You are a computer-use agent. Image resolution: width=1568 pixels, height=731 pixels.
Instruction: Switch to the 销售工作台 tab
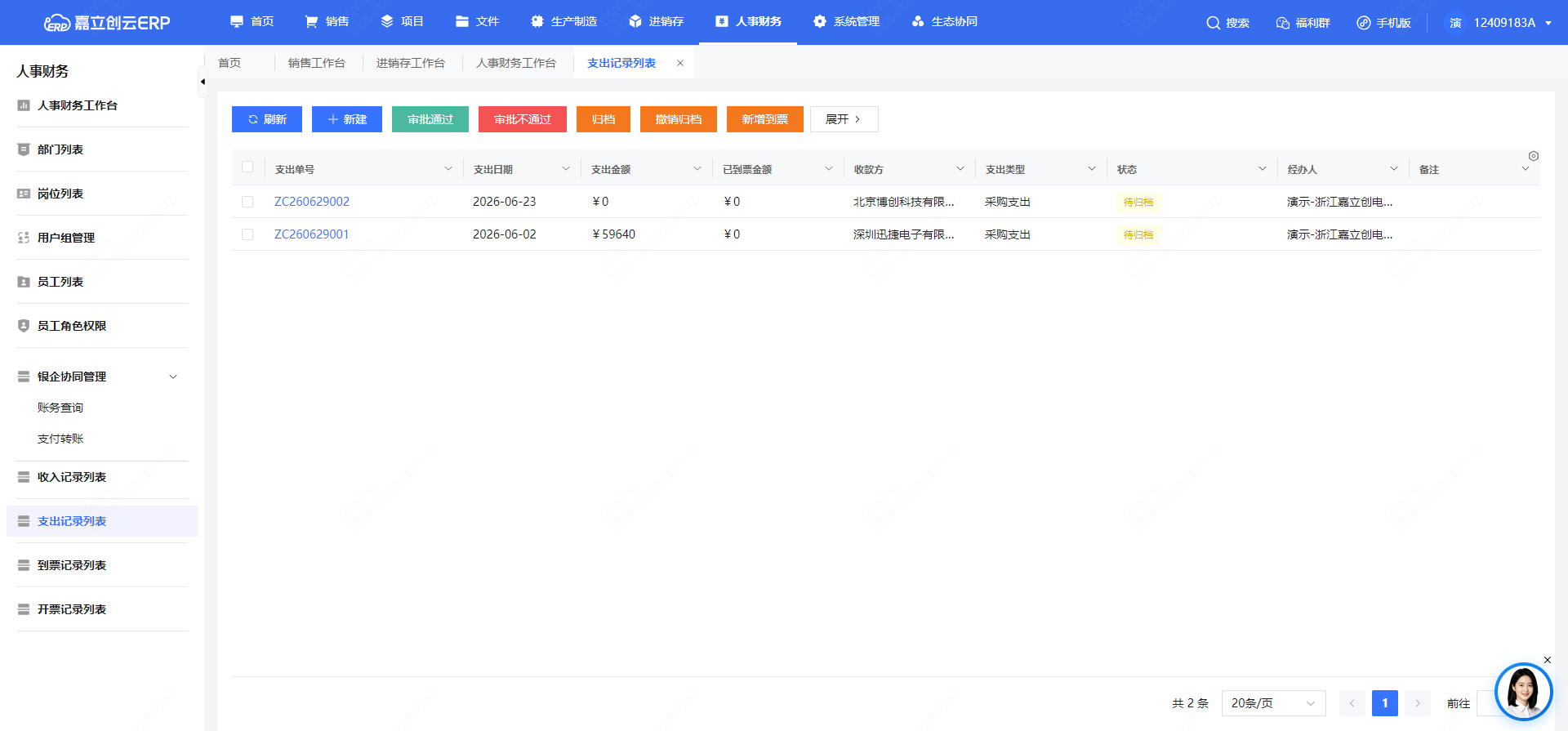316,63
